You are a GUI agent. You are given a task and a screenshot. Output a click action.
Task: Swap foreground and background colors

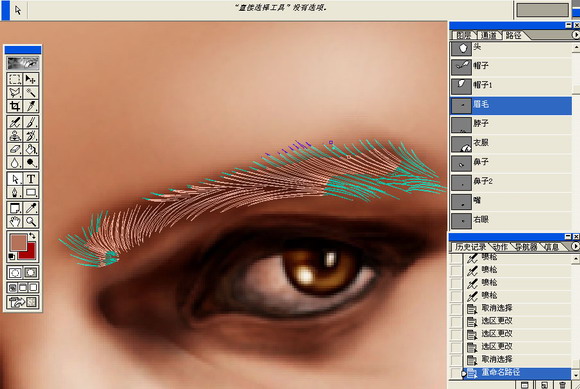(33, 236)
